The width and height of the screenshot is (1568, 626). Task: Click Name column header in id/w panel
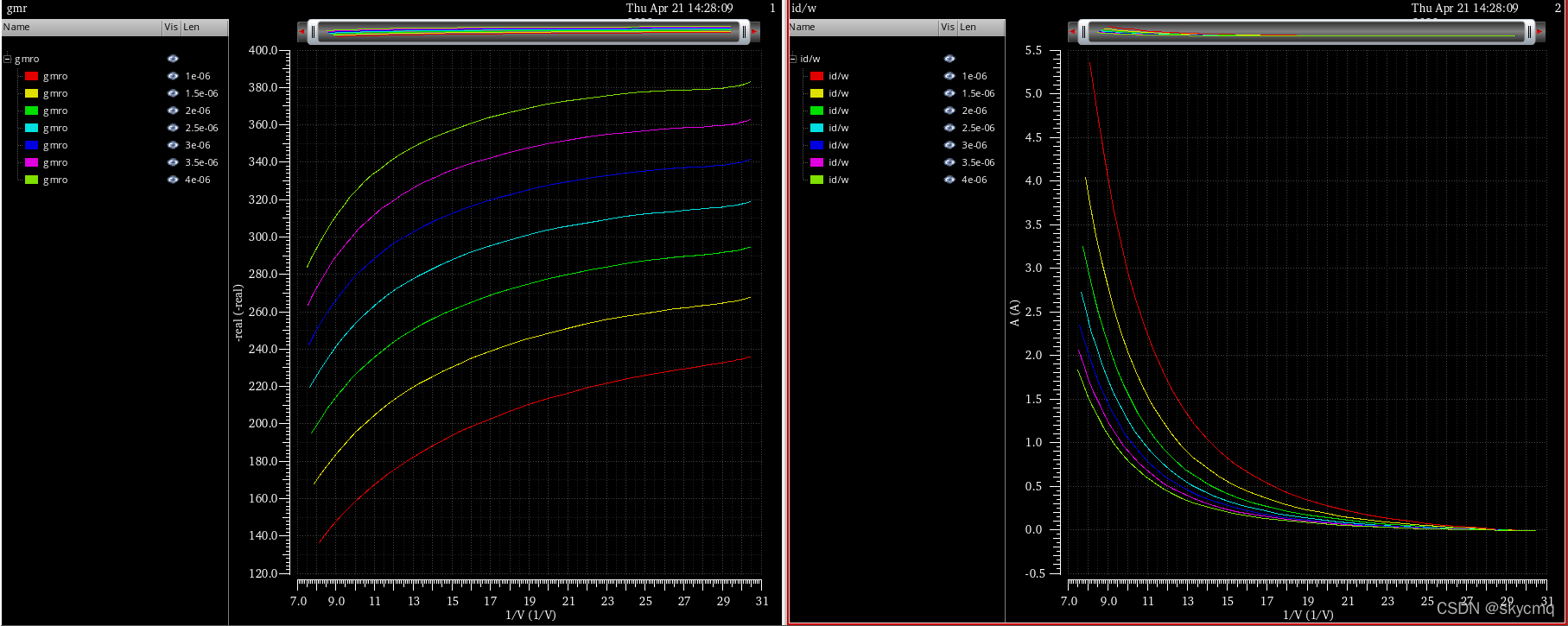[x=863, y=27]
